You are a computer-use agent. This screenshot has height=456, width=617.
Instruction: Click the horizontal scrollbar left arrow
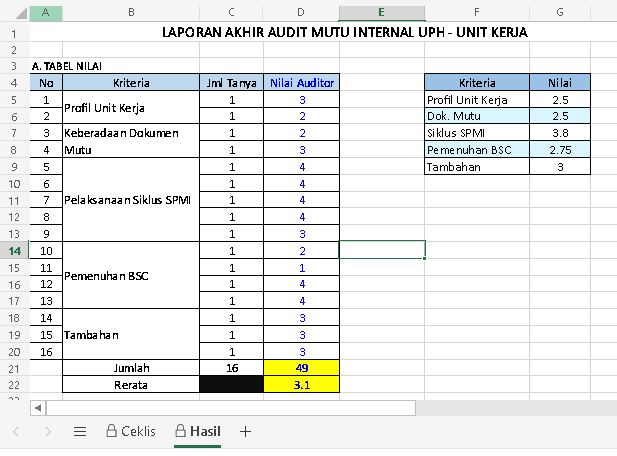(39, 408)
